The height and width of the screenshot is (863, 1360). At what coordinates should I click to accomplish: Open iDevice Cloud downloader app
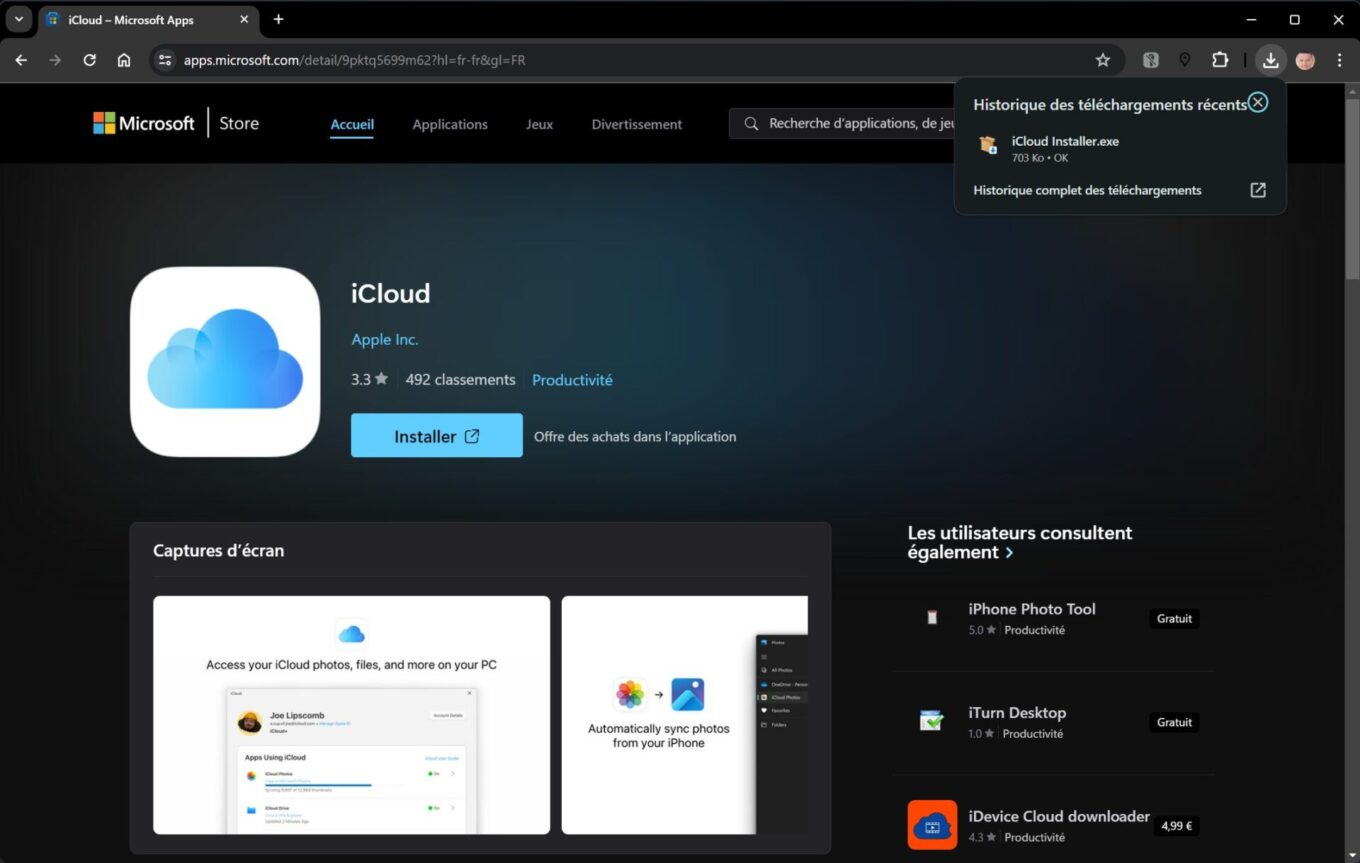point(1059,817)
